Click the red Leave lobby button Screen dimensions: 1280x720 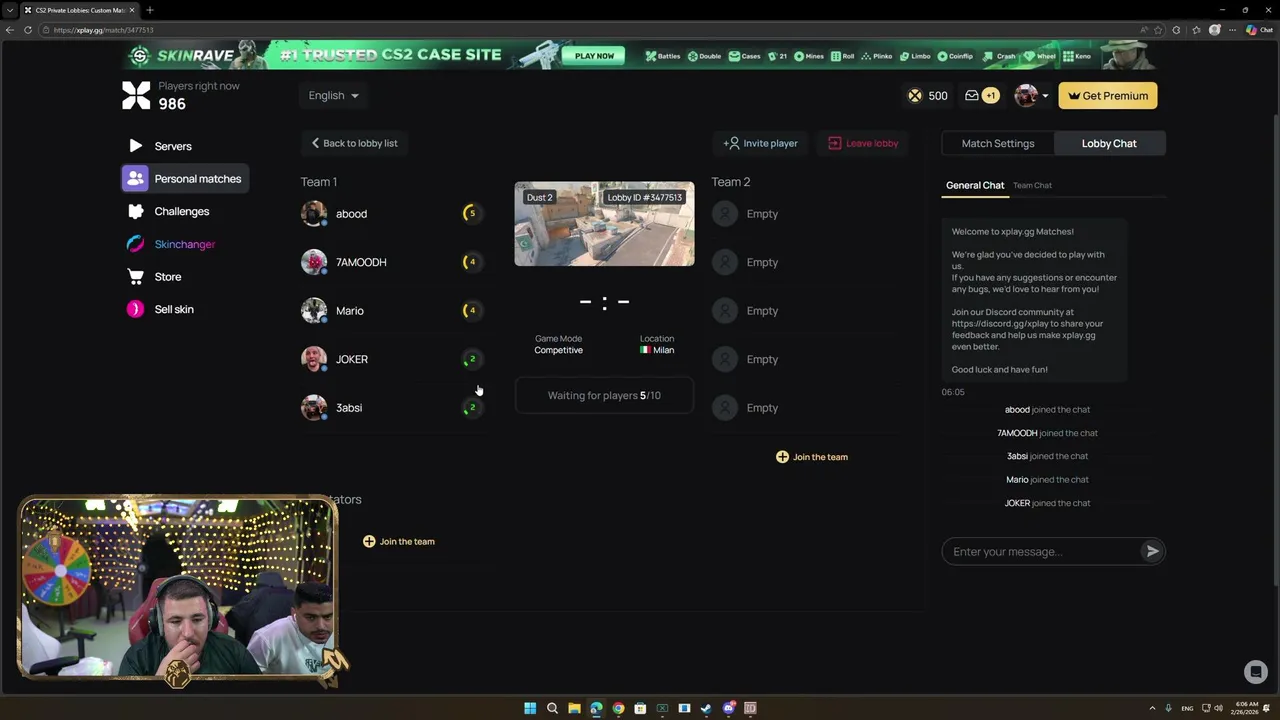[x=863, y=143]
